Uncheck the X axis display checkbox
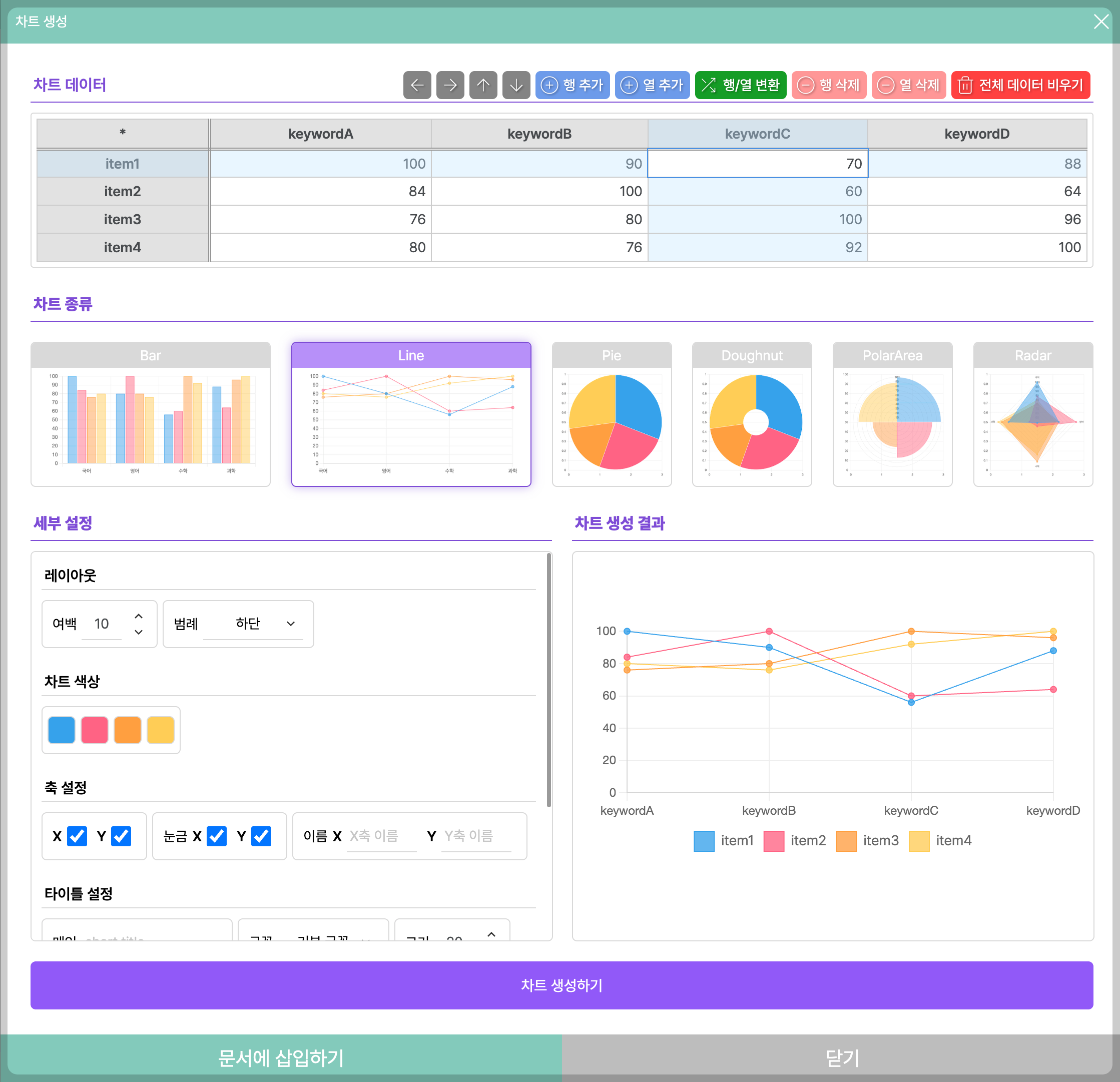Image resolution: width=1120 pixels, height=1082 pixels. (x=77, y=836)
